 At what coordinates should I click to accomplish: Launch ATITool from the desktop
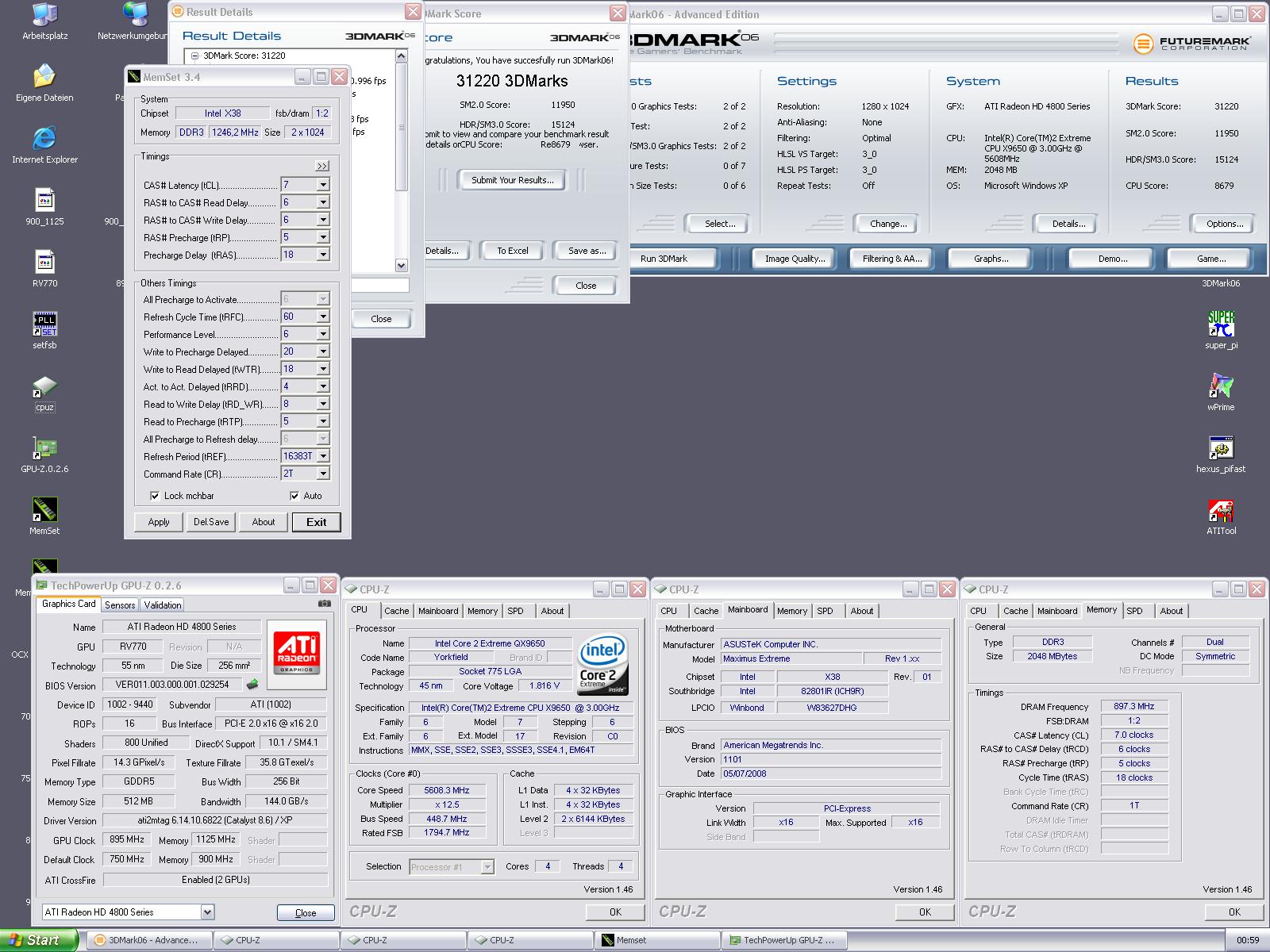1221,511
